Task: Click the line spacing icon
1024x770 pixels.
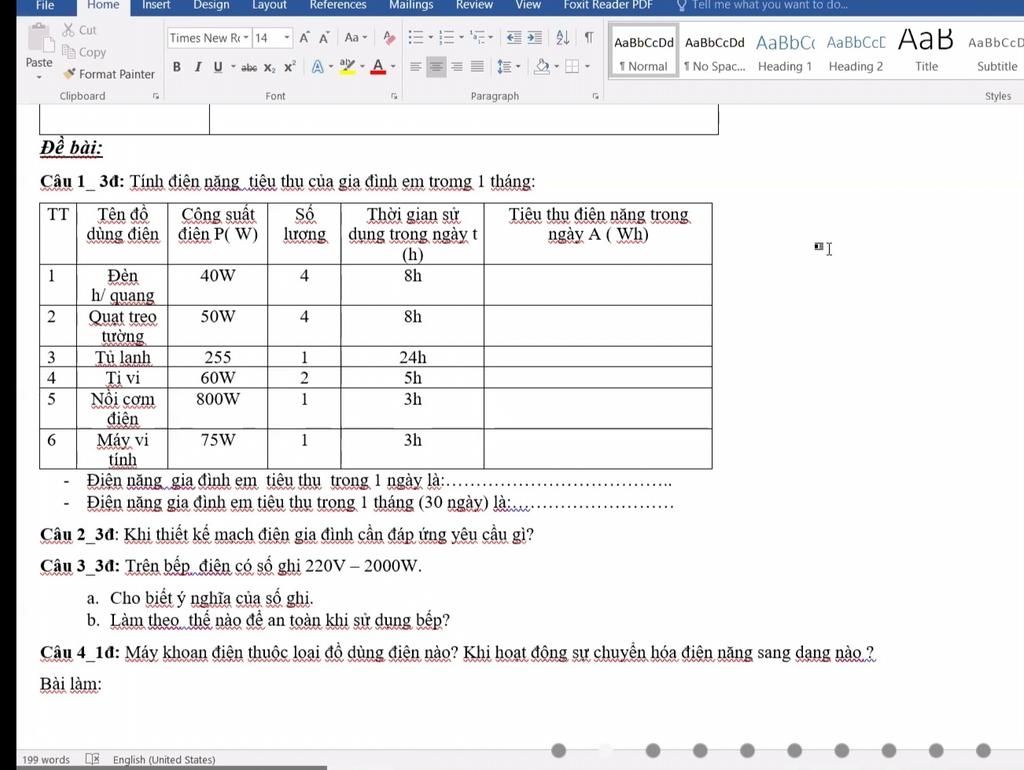Action: (x=504, y=67)
